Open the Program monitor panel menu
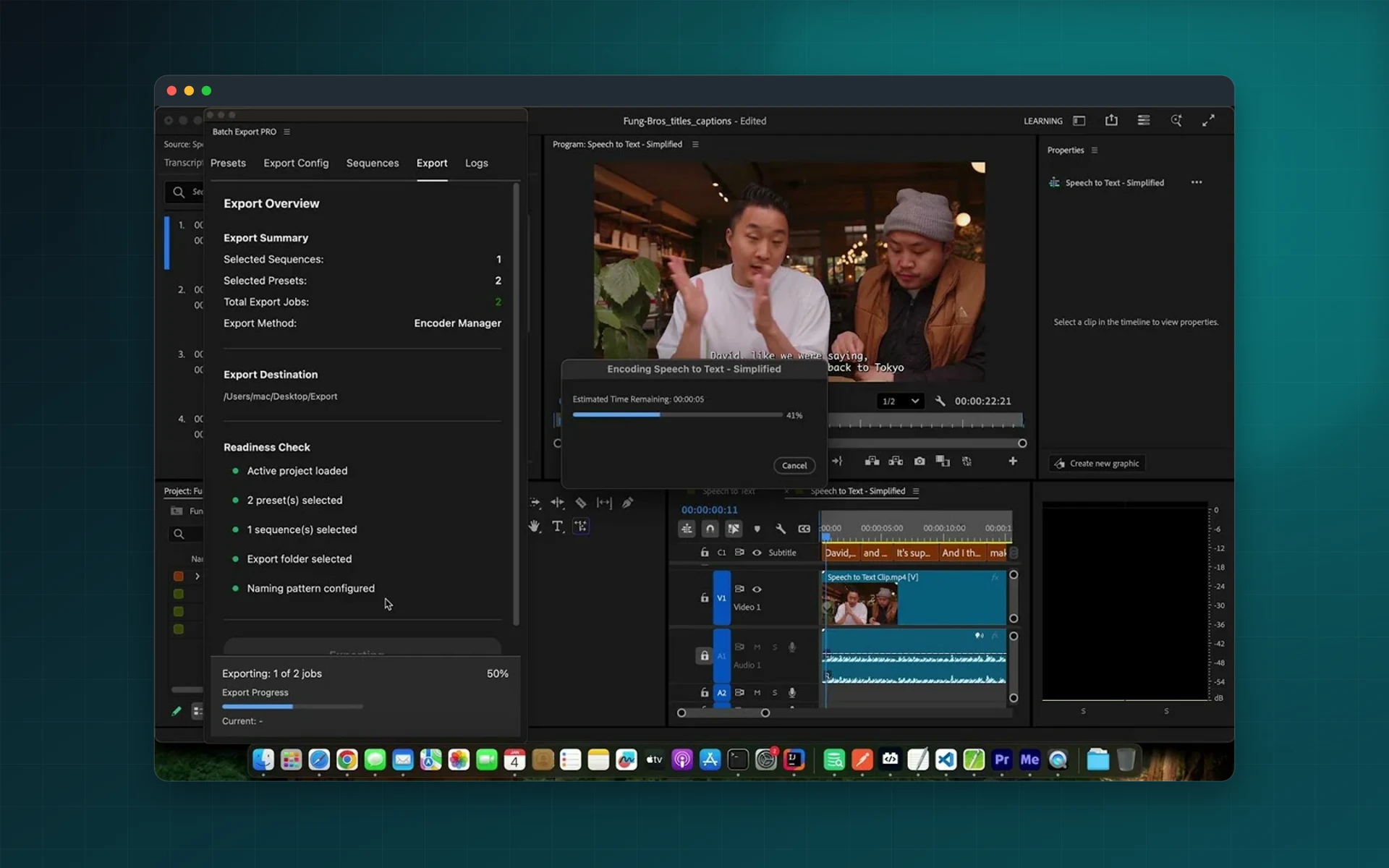The width and height of the screenshot is (1389, 868). 695,144
